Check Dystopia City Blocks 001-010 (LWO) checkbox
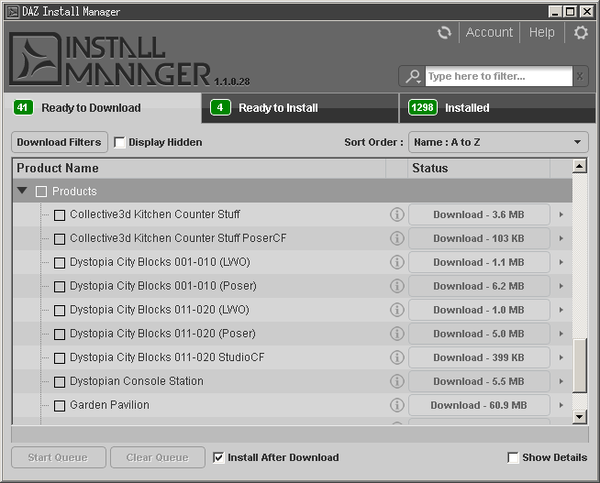 [59, 263]
